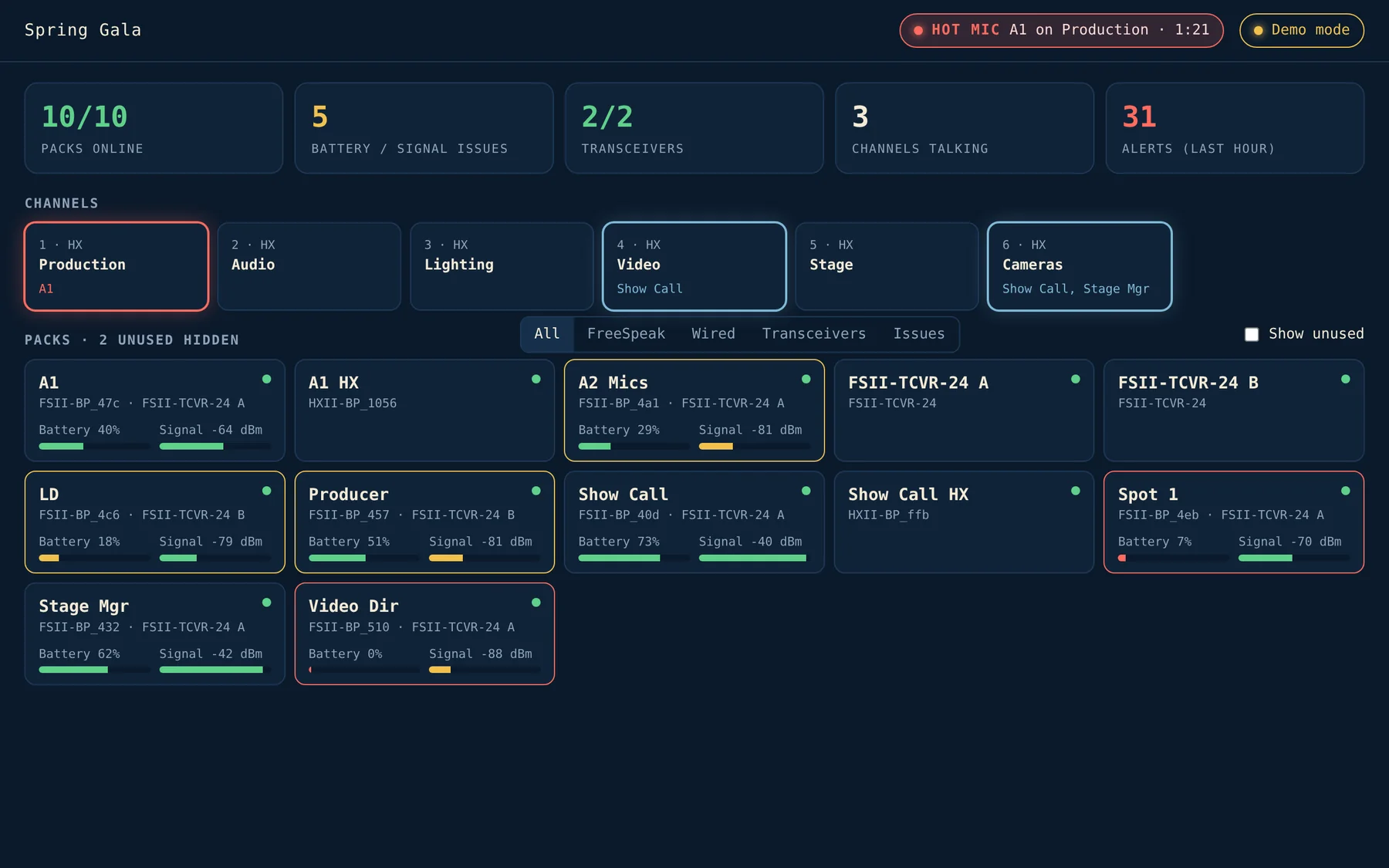
Task: Click Video Dir signal -88 dBm bar
Action: coord(484,670)
